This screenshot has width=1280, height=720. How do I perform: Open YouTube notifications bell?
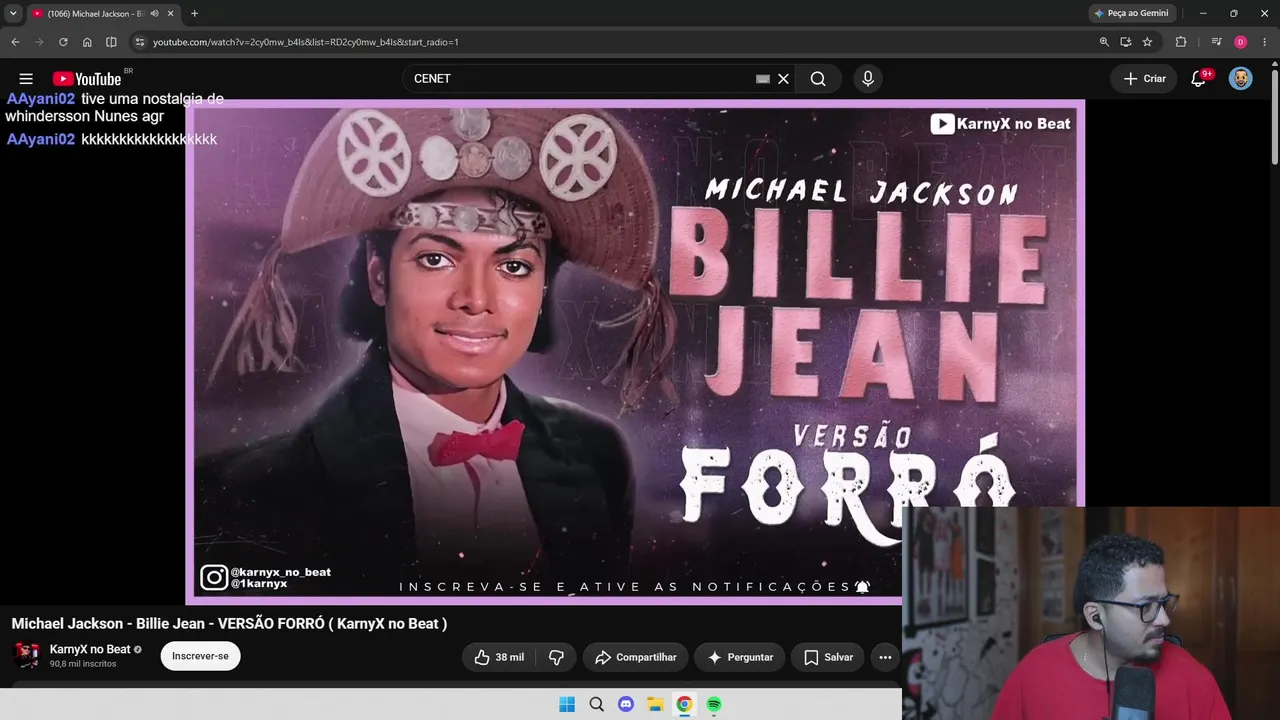point(1198,79)
